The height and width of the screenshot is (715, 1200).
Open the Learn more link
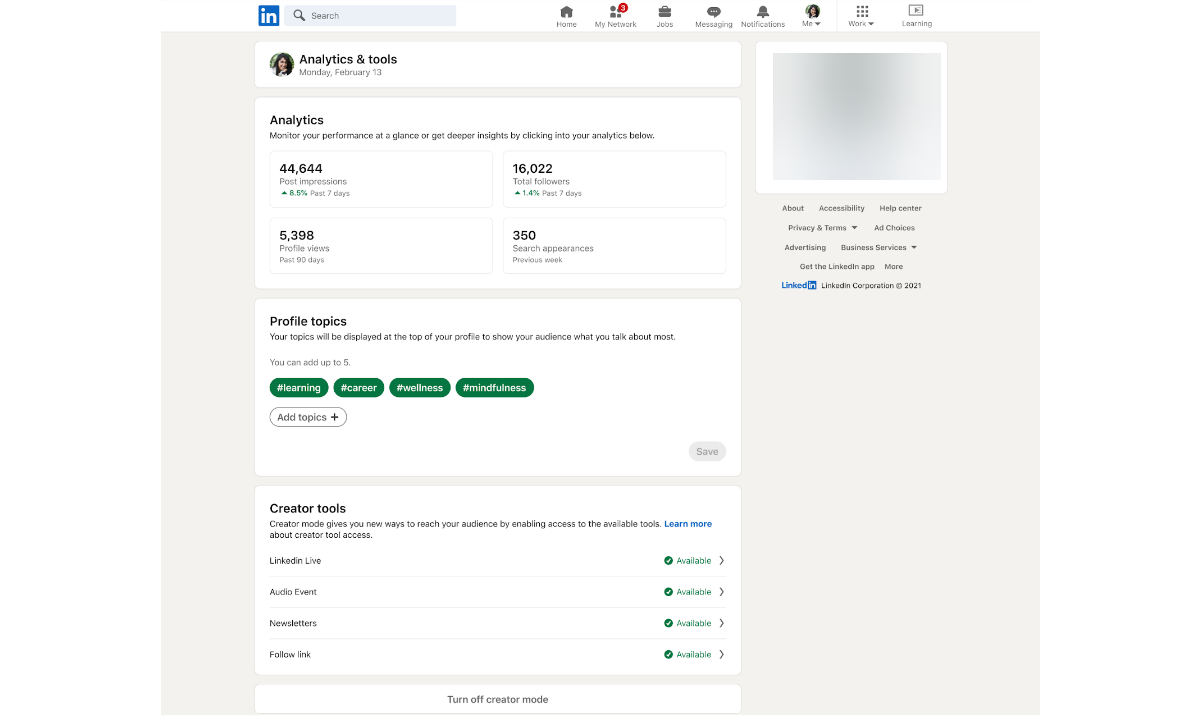pyautogui.click(x=688, y=523)
